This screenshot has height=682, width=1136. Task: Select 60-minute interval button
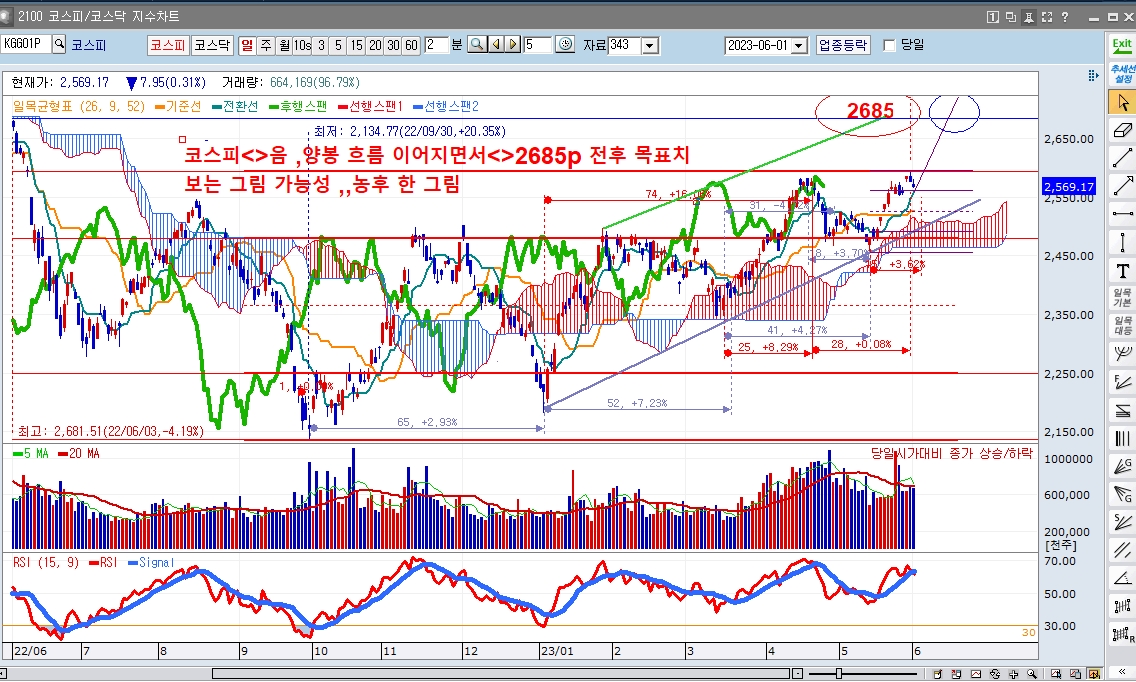[411, 45]
